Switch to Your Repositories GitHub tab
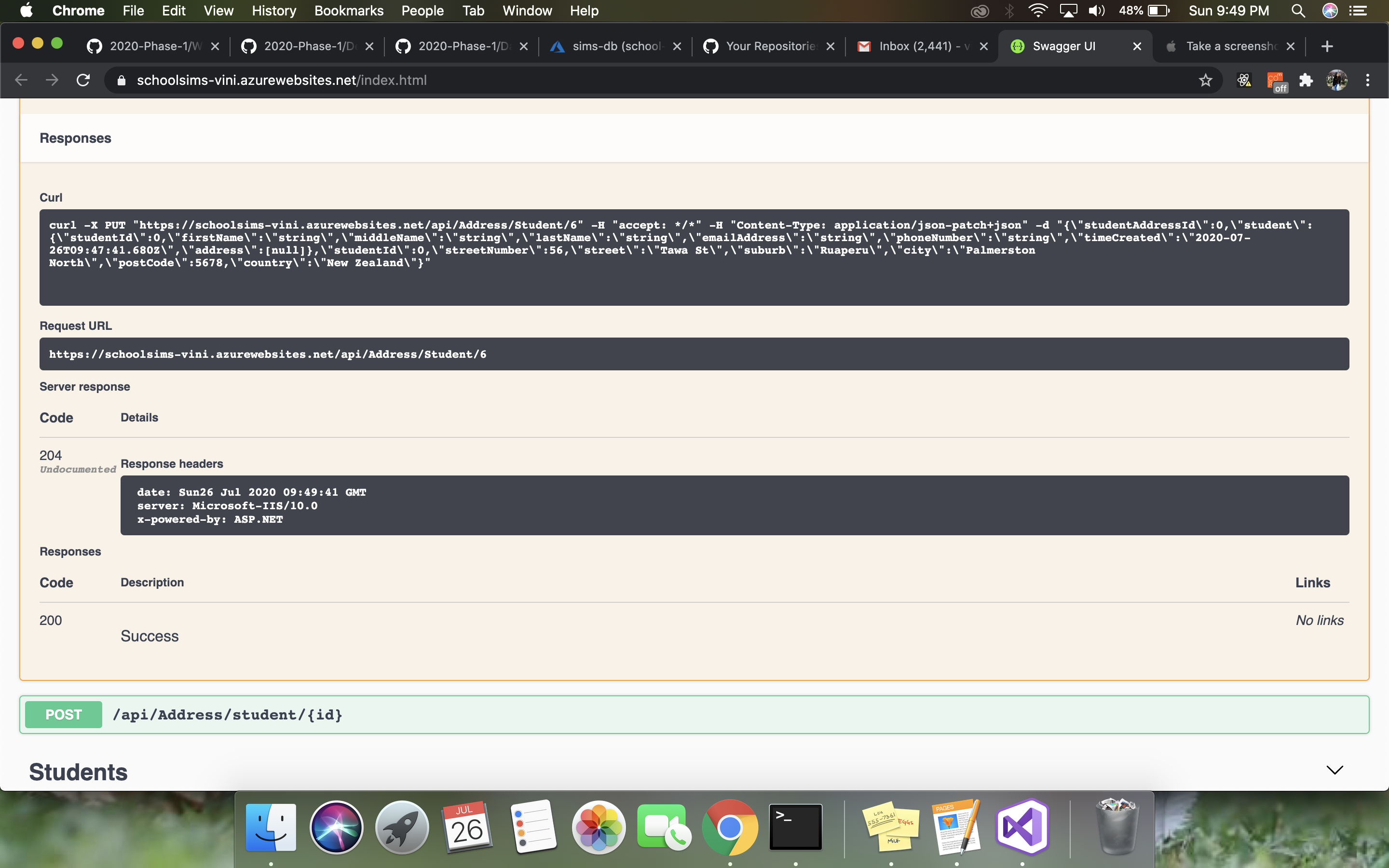Image resolution: width=1389 pixels, height=868 pixels. (769, 46)
